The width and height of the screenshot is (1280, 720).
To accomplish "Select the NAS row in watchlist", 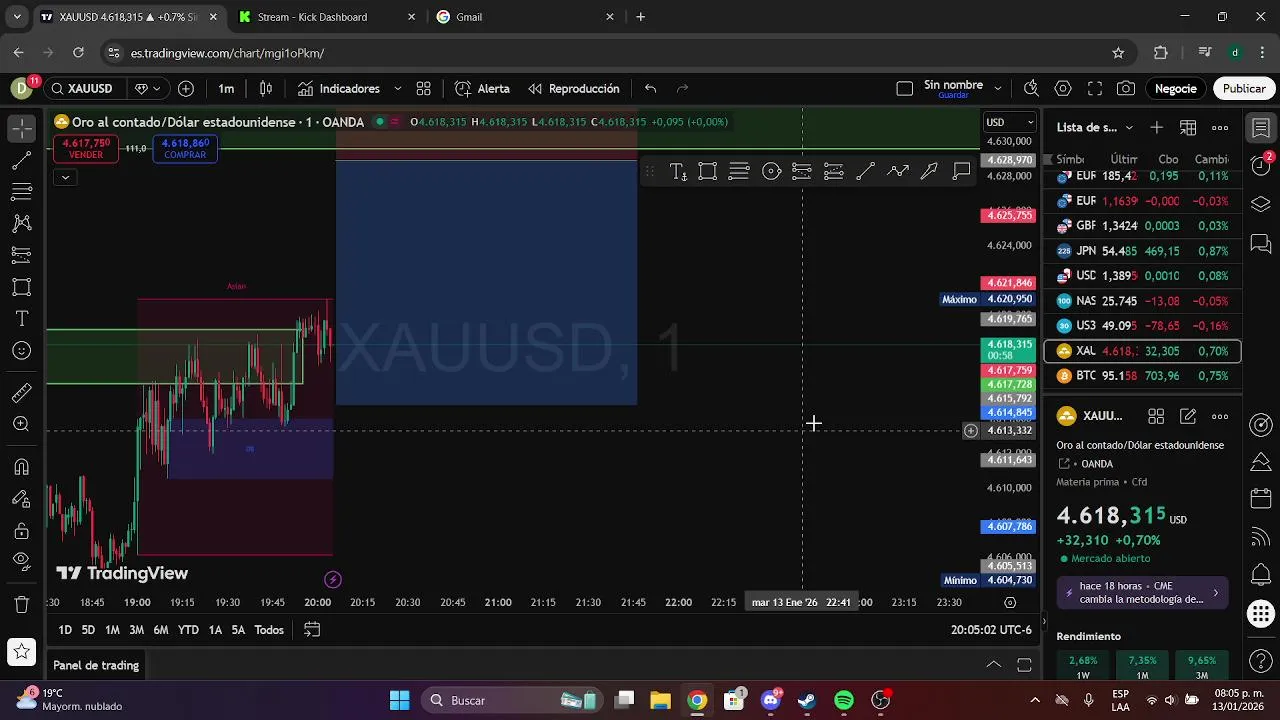I will pos(1142,301).
